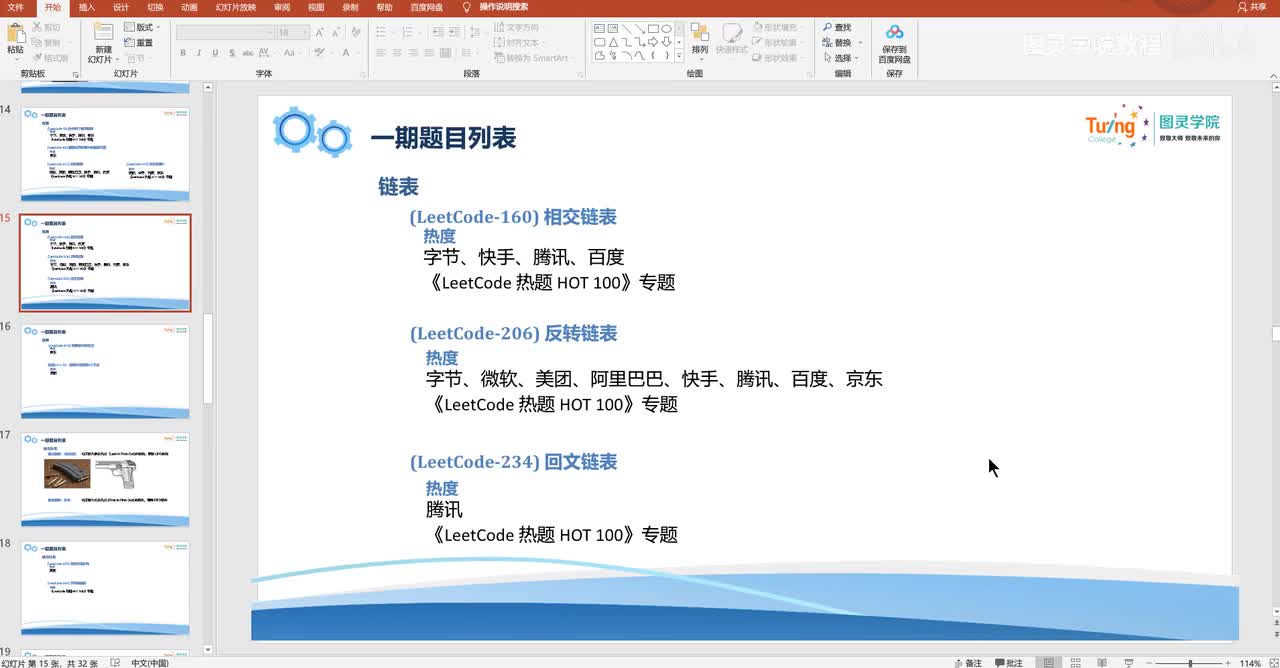Open the File (文件) menu tab
The width and height of the screenshot is (1280, 668).
tap(15, 7)
